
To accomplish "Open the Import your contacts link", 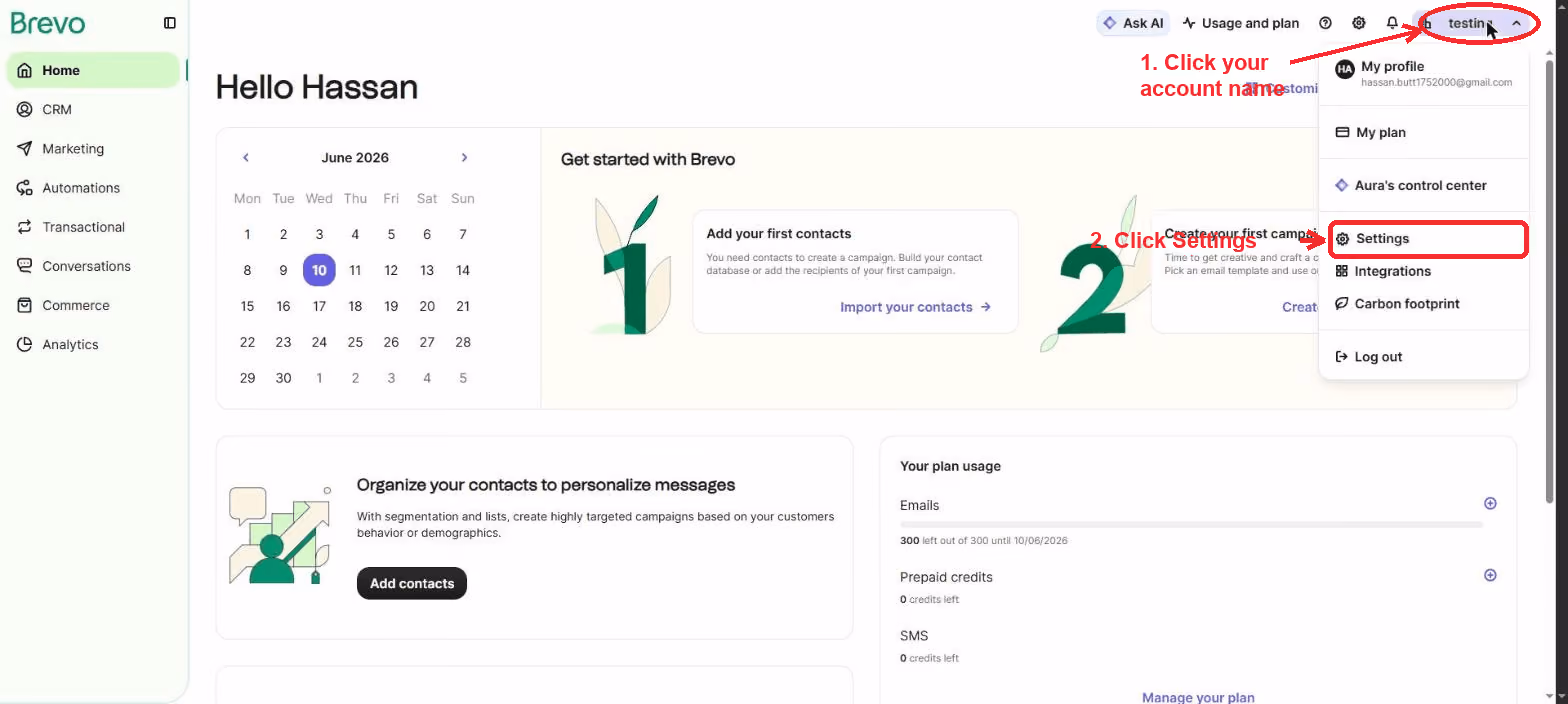I will point(915,307).
